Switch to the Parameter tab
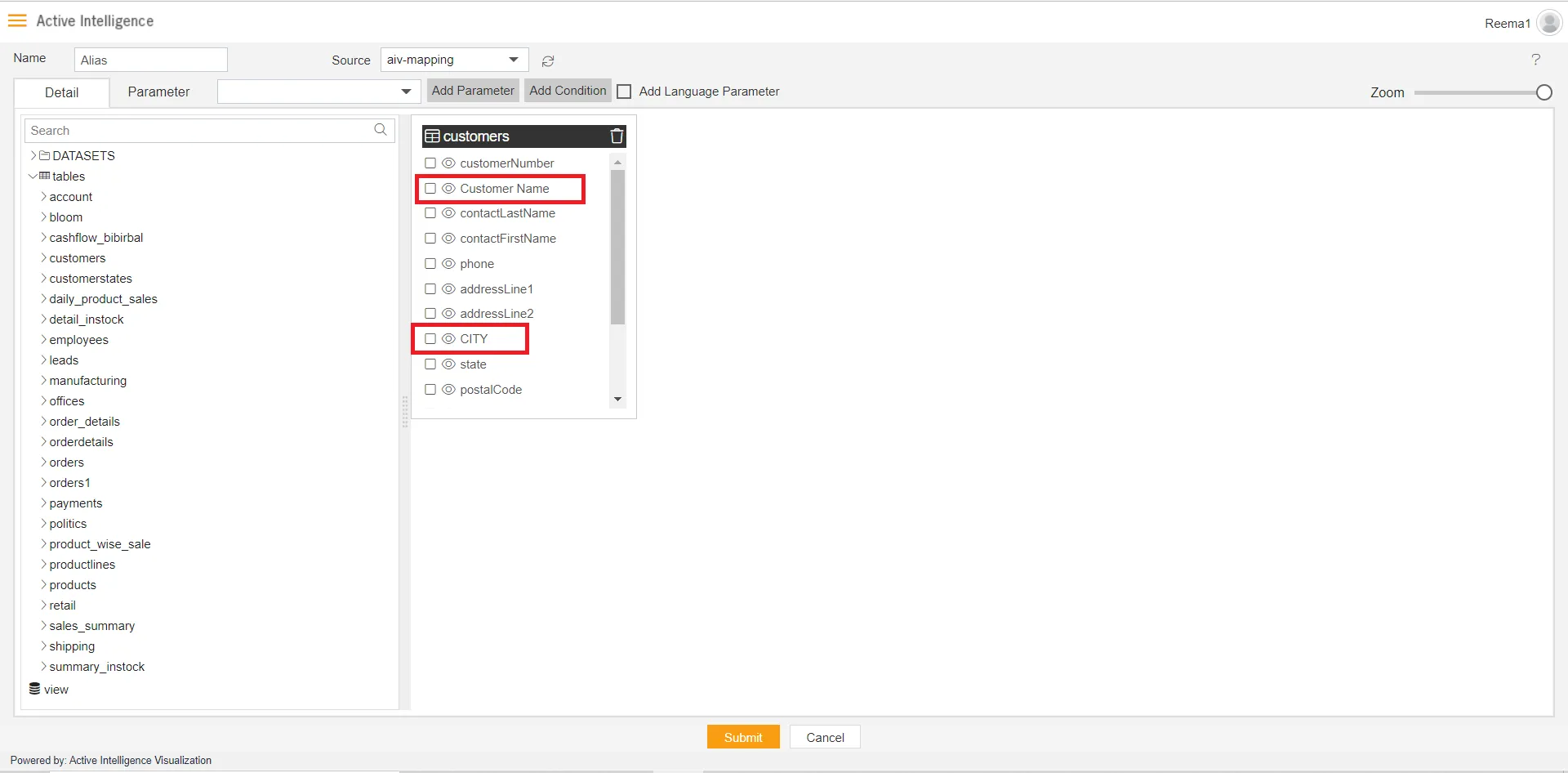This screenshot has width=1568, height=773. pyautogui.click(x=158, y=92)
